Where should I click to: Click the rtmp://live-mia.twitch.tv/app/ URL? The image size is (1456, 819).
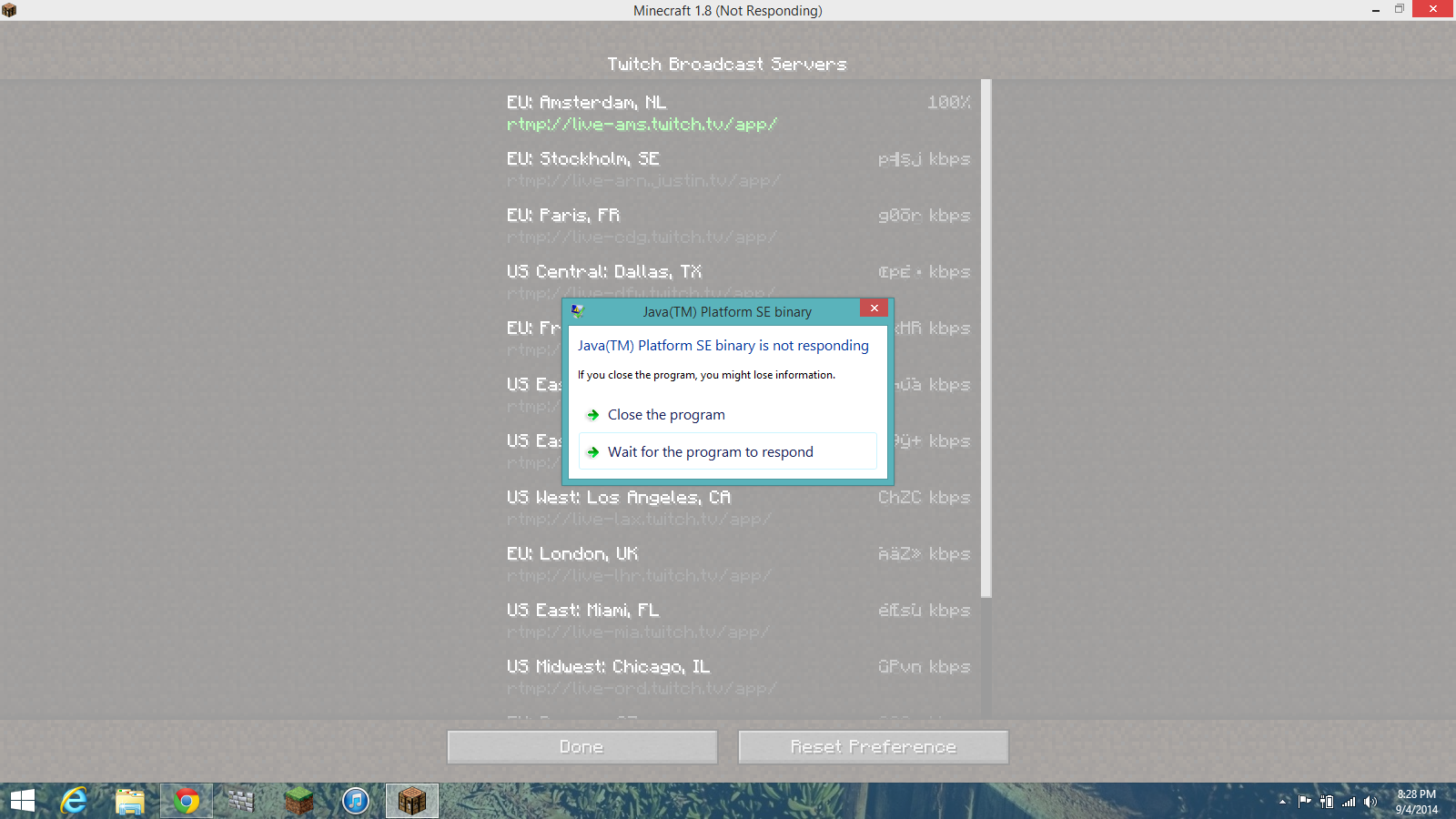639,632
